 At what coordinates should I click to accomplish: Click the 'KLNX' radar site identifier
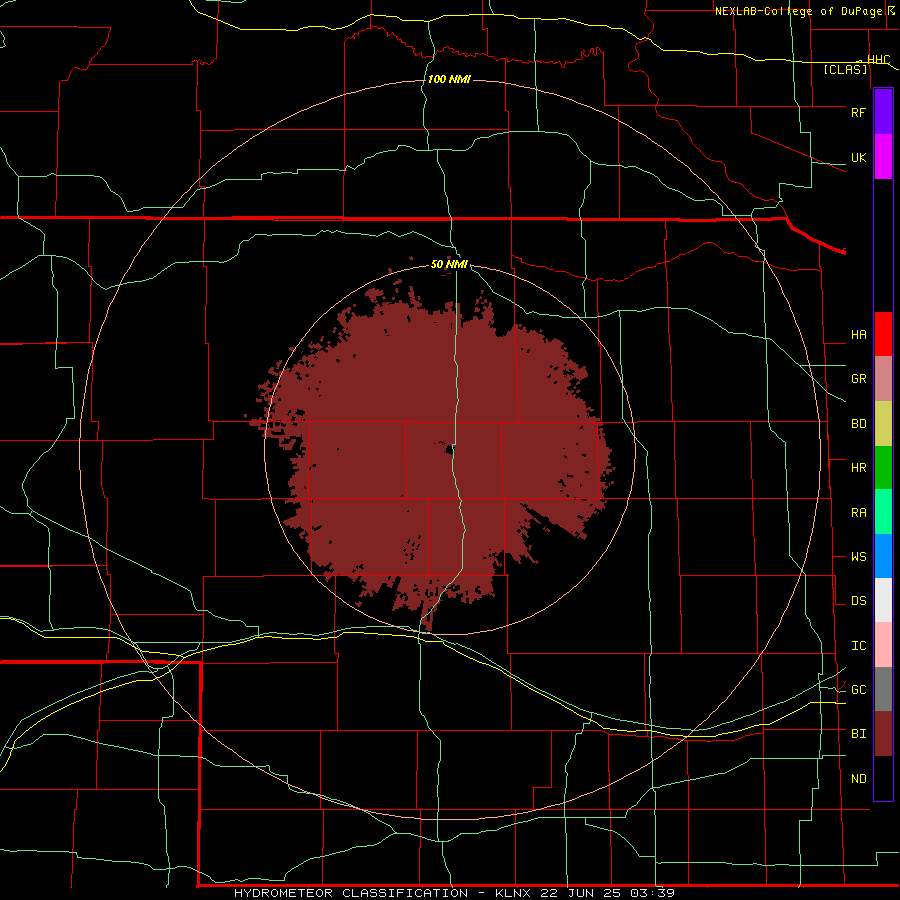(512, 893)
